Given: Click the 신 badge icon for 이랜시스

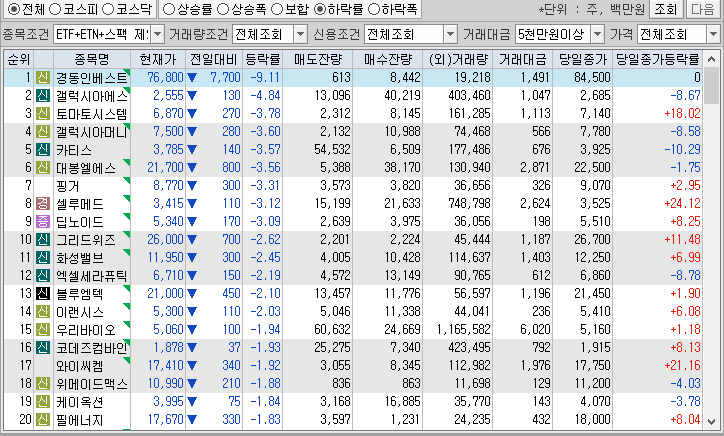Looking at the screenshot, I should [43, 312].
